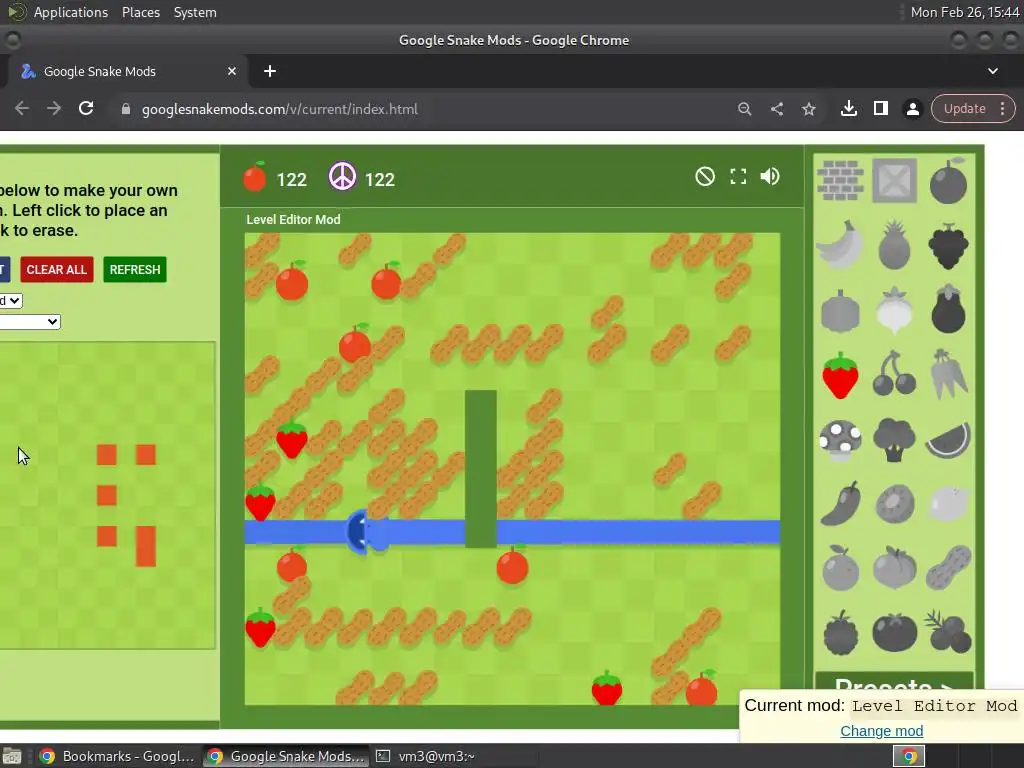Viewport: 1024px width, 768px height.
Task: Open Chrome profile menu
Action: 912,109
